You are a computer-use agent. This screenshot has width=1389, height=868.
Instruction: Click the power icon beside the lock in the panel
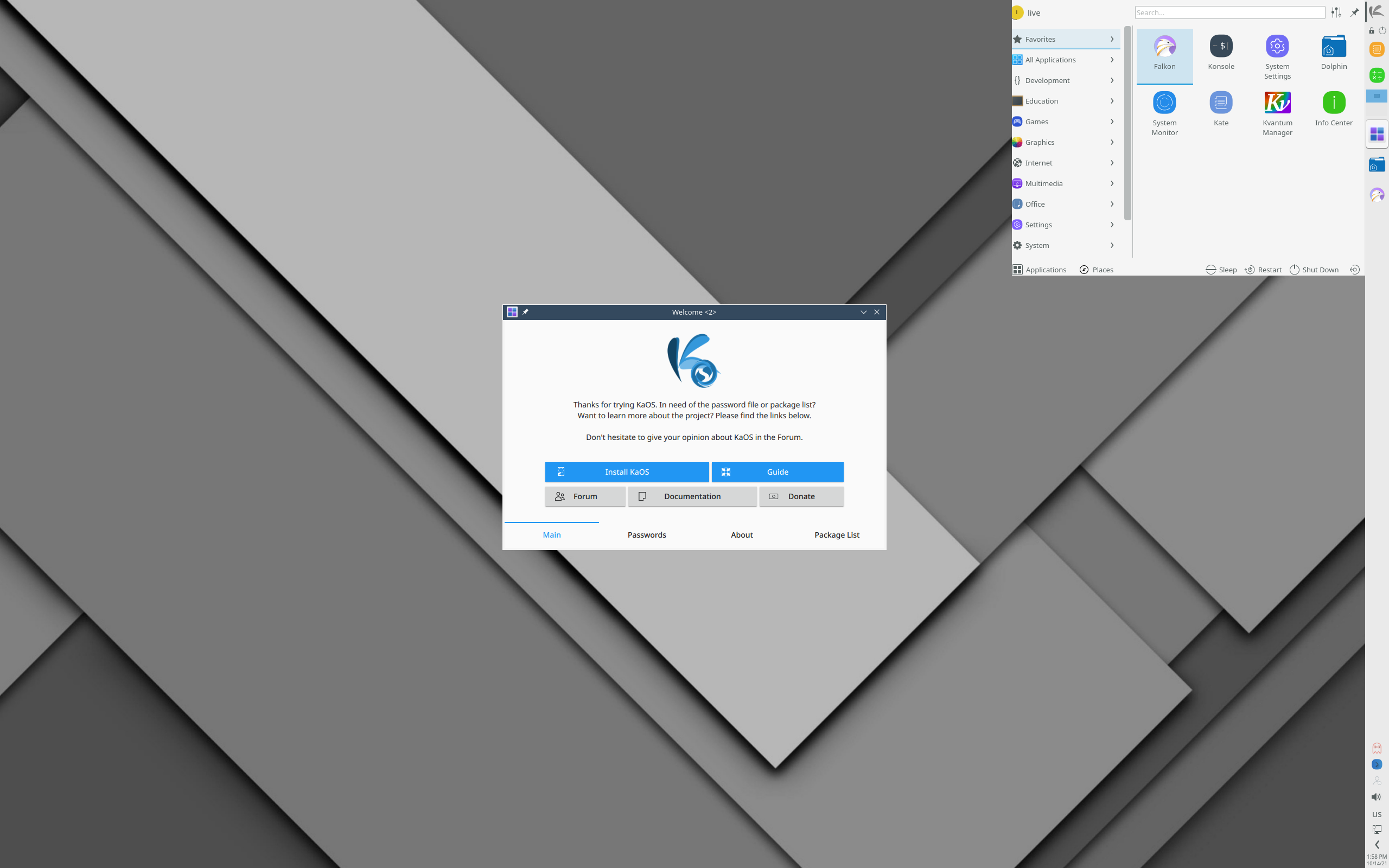pyautogui.click(x=1382, y=30)
